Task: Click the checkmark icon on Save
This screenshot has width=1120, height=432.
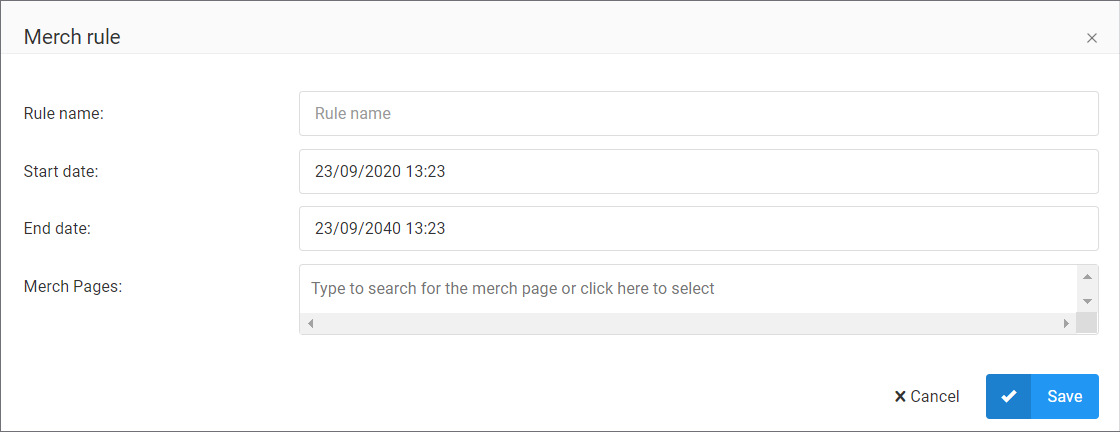Action: 1009,396
